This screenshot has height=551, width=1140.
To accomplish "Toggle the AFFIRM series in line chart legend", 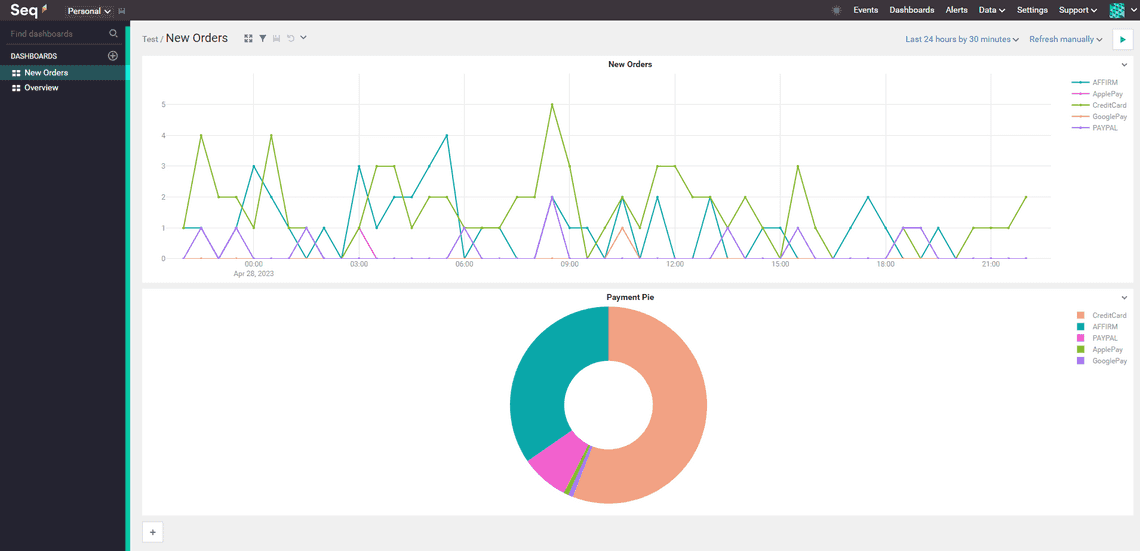I will pyautogui.click(x=1105, y=82).
